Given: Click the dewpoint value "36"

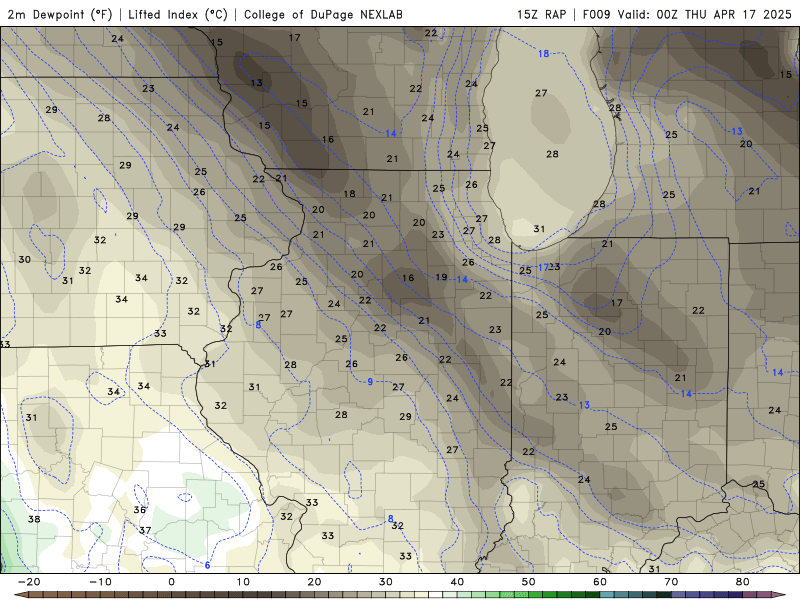Looking at the screenshot, I should [x=140, y=510].
